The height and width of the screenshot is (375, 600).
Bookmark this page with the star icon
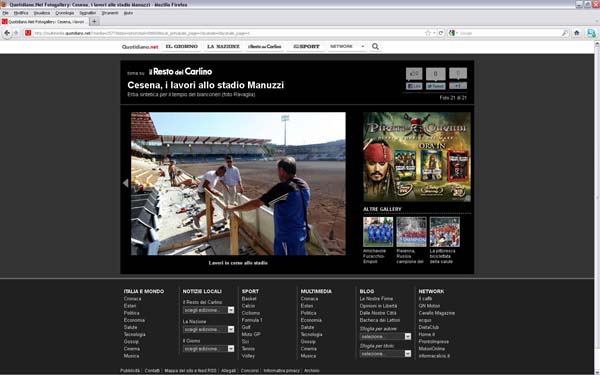(x=428, y=33)
